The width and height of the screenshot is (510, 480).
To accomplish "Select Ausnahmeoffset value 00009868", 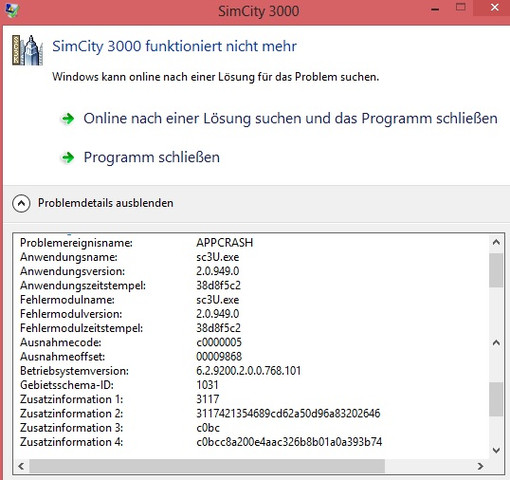I will click(x=219, y=357).
